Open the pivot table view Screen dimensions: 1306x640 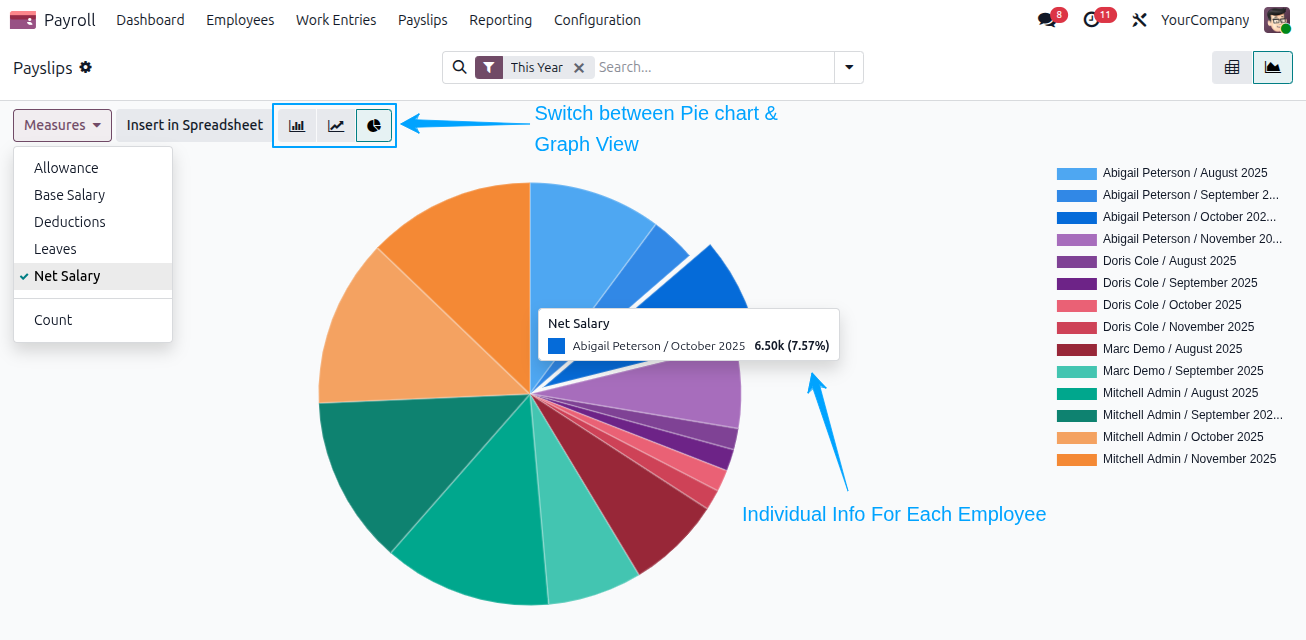point(1232,67)
